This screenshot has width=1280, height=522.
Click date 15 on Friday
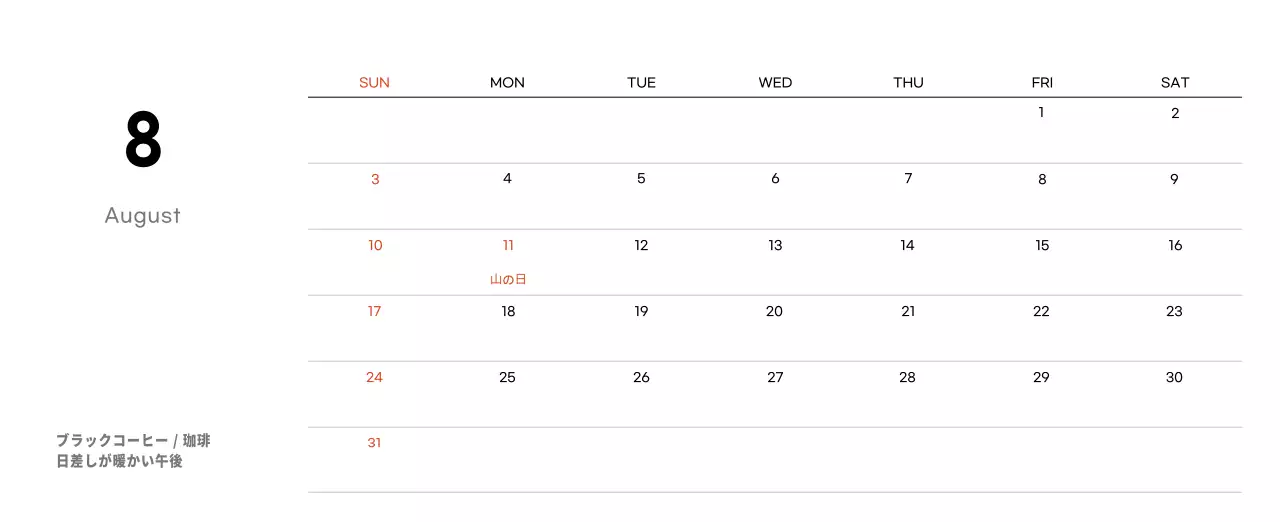tap(1042, 246)
